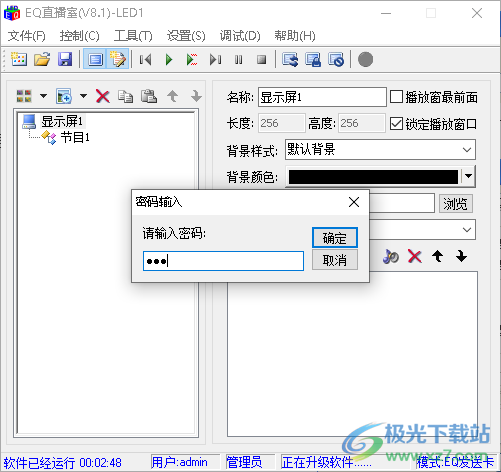
Task: Click the send-to-screen monitor arrow icon
Action: coord(290,60)
